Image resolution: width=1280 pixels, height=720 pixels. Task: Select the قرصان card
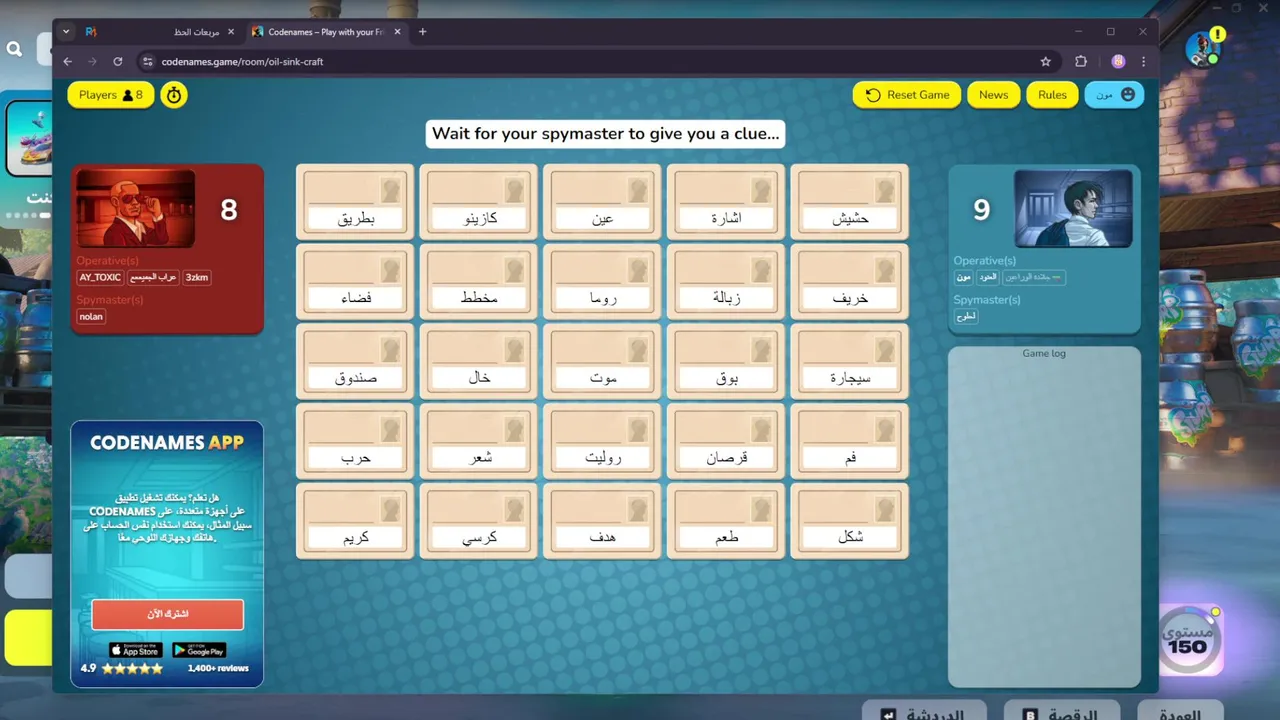(x=726, y=441)
